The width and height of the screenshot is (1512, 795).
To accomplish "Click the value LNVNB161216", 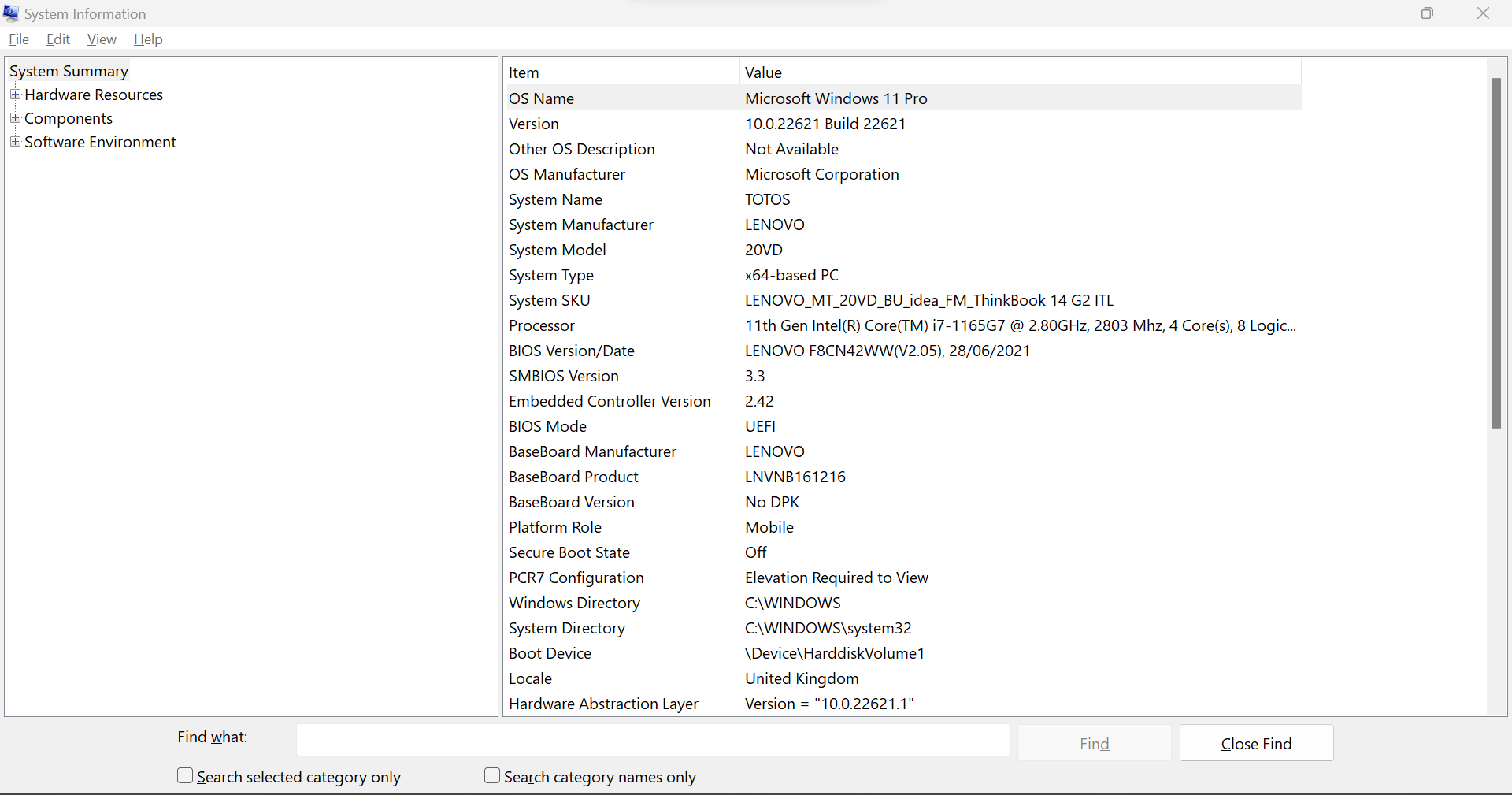I will tap(795, 477).
